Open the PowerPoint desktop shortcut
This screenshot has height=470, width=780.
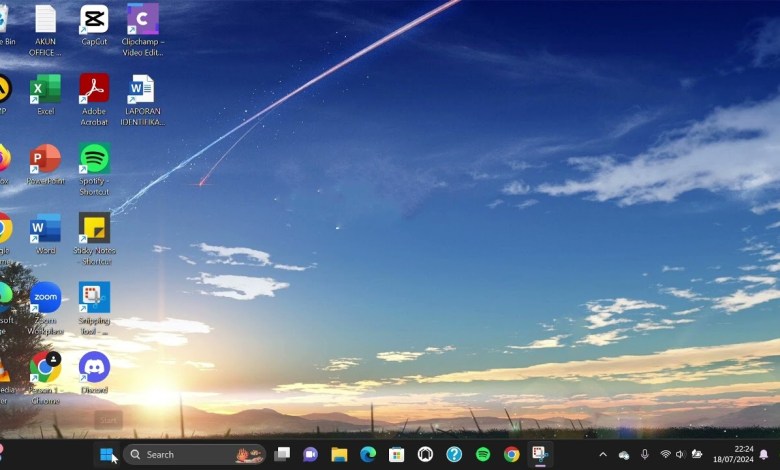[x=45, y=164]
